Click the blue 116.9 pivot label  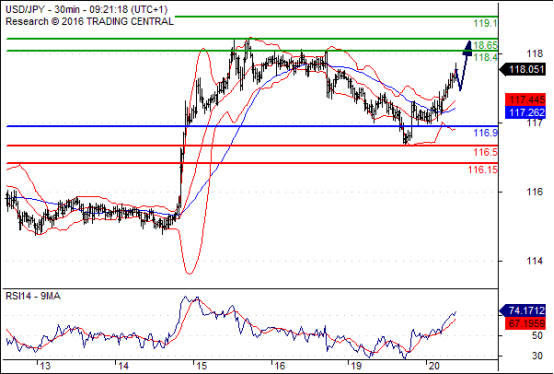pyautogui.click(x=485, y=133)
